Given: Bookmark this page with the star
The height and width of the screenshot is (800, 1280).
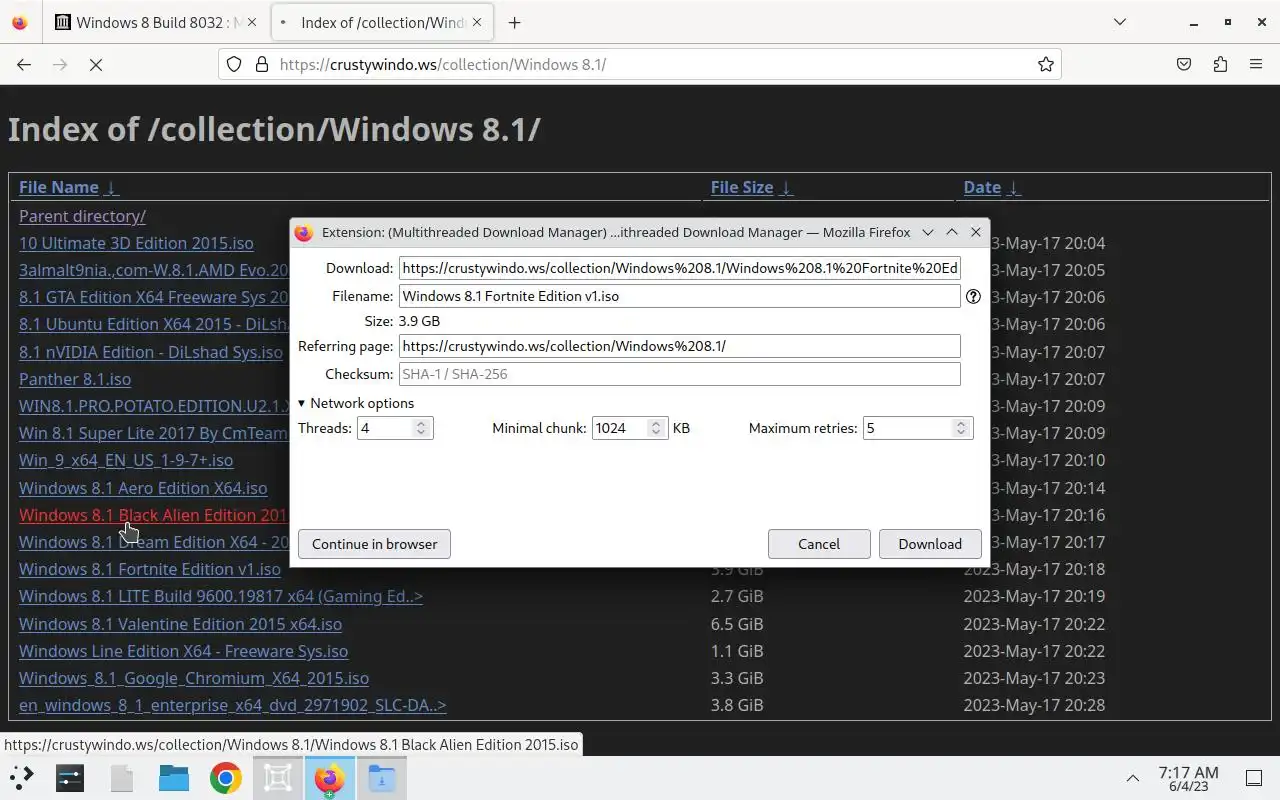Looking at the screenshot, I should coord(1046,64).
